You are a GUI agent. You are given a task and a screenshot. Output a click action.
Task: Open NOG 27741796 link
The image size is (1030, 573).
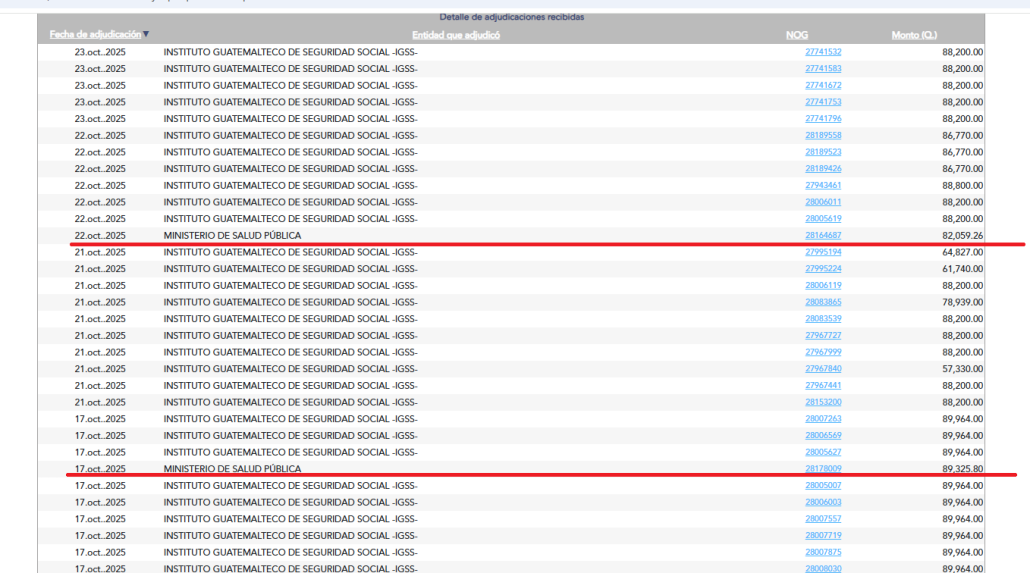coord(823,119)
